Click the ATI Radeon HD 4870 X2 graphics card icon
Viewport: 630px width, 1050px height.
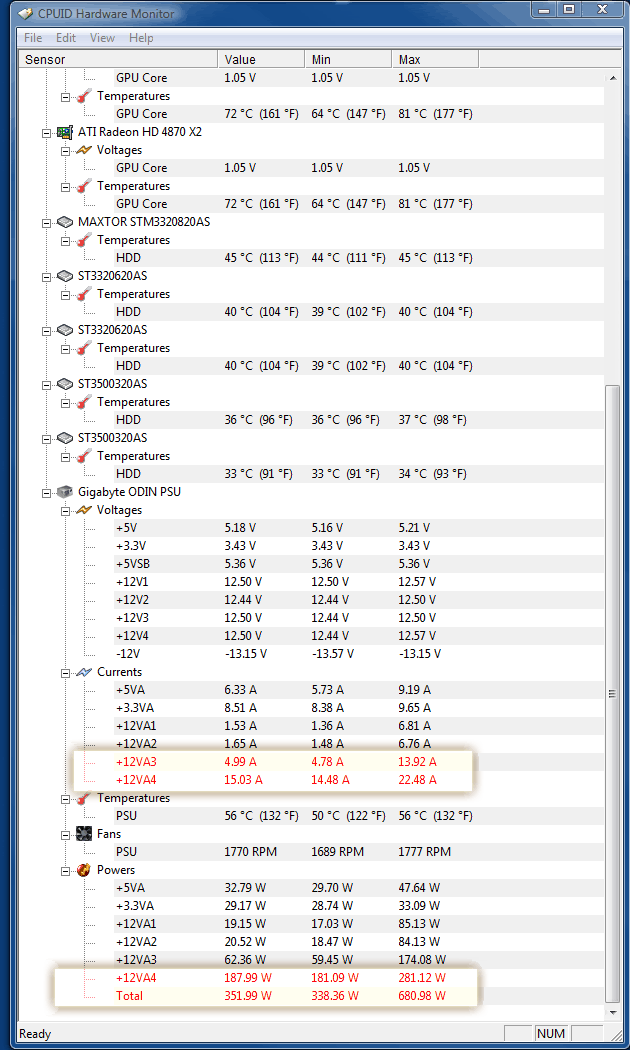click(x=65, y=132)
